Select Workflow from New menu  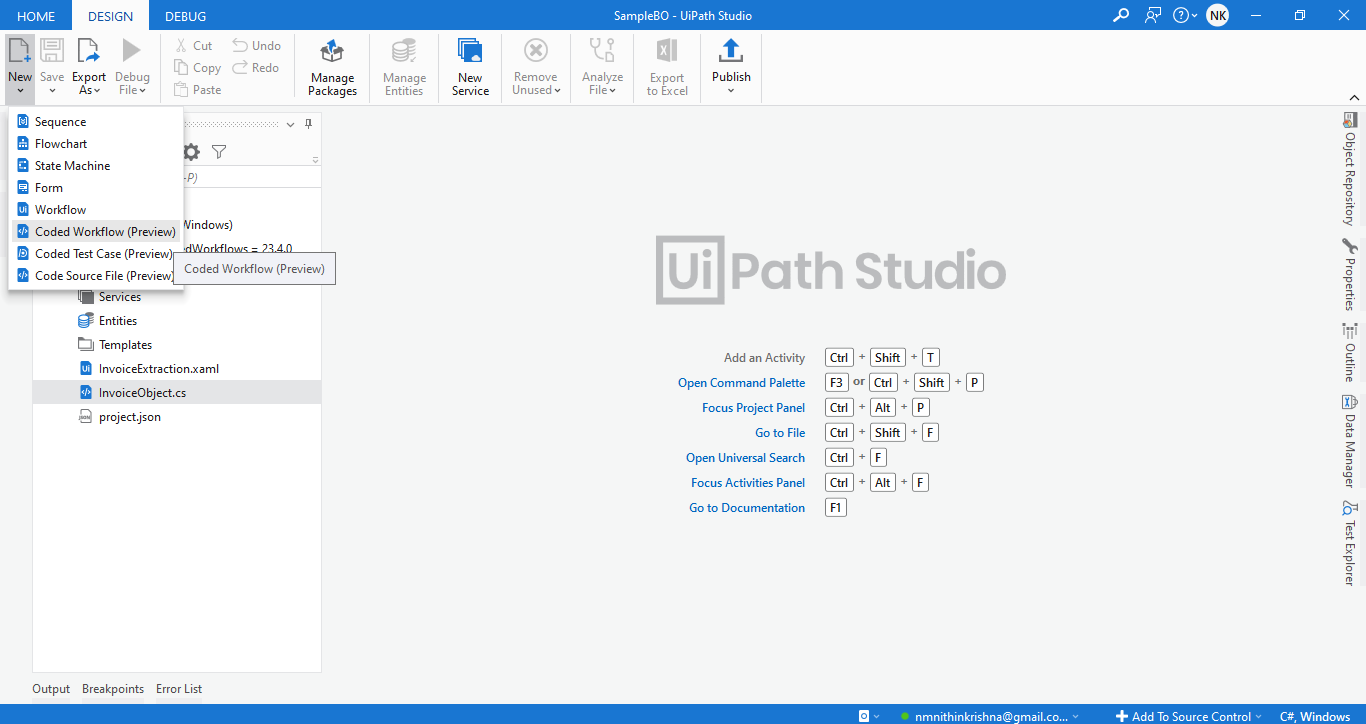coord(95,209)
